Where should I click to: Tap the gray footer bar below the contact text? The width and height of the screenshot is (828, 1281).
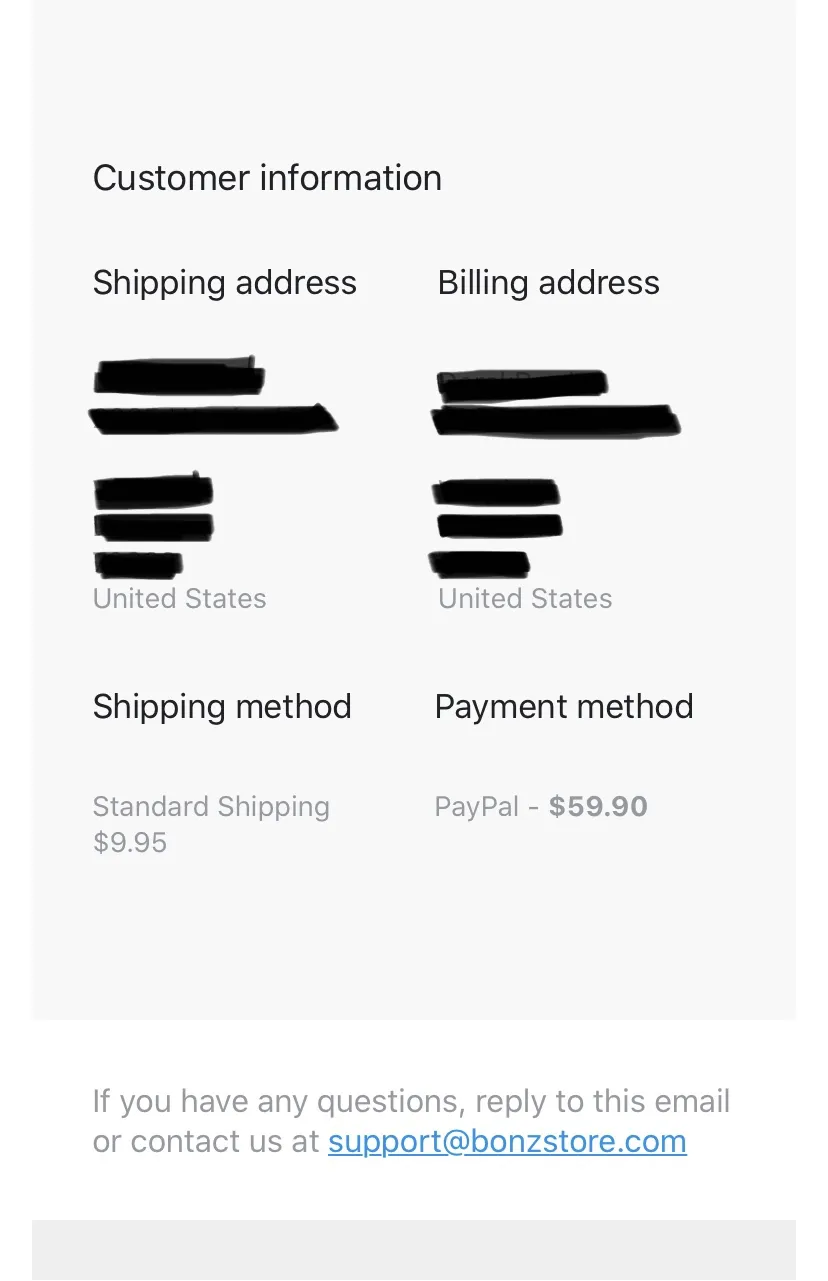point(414,1250)
